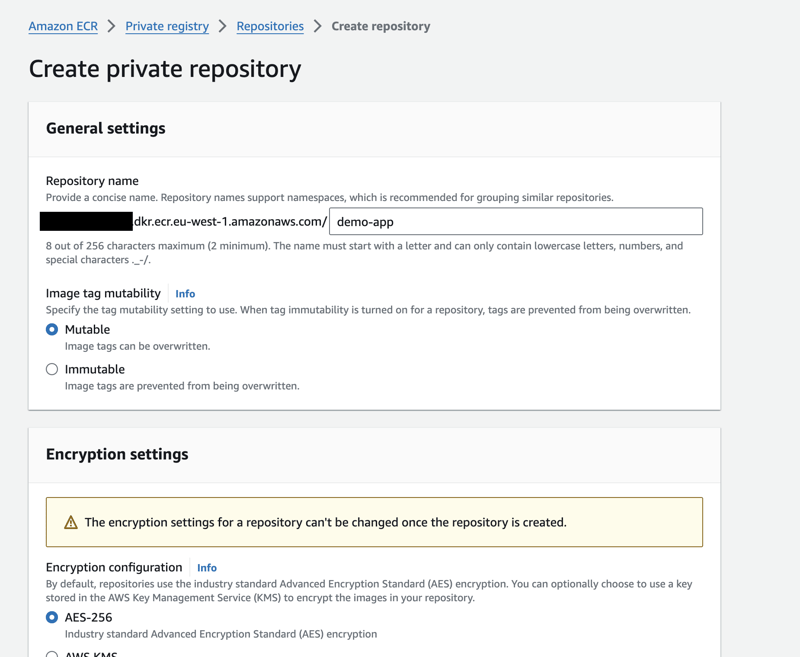This screenshot has height=657, width=800.
Task: Click 'Image tags can be overwritten.' description
Action: [x=137, y=346]
